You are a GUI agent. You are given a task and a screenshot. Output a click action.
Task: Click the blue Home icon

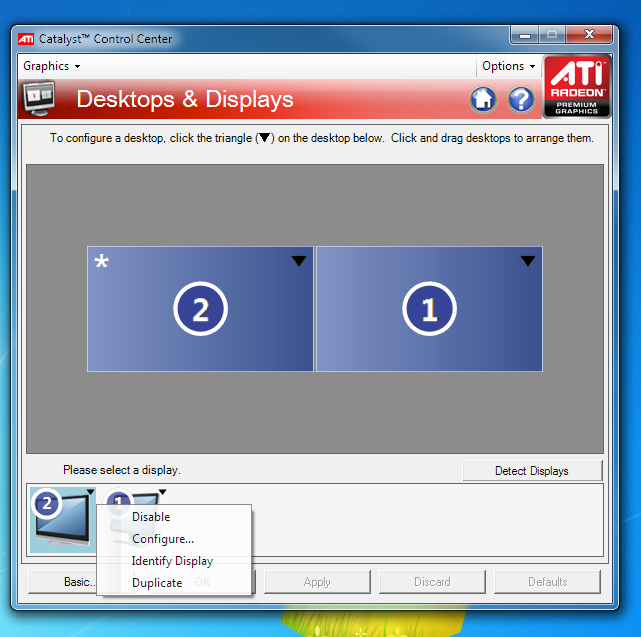point(483,99)
